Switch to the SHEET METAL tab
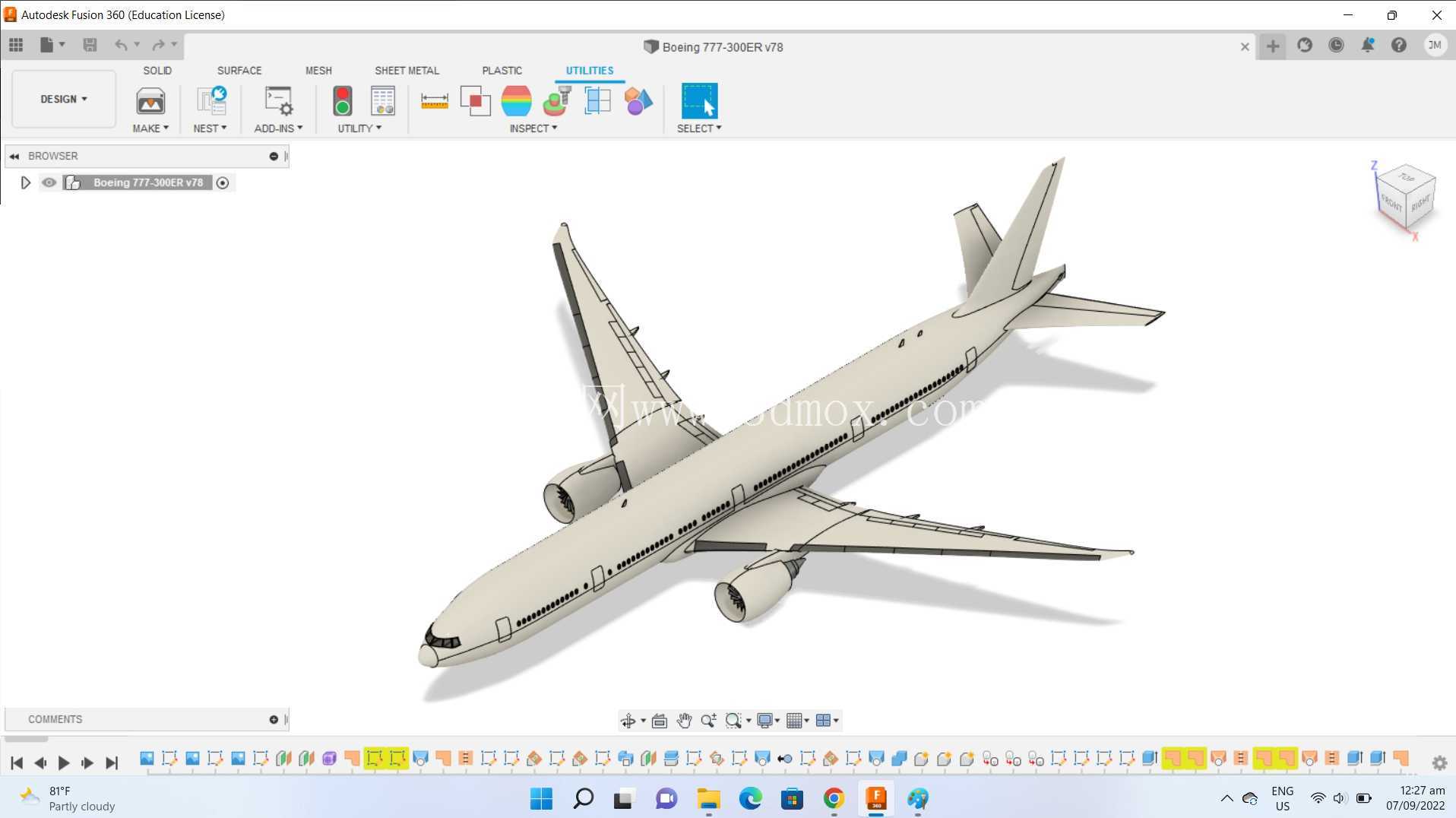The image size is (1456, 818). coord(407,71)
